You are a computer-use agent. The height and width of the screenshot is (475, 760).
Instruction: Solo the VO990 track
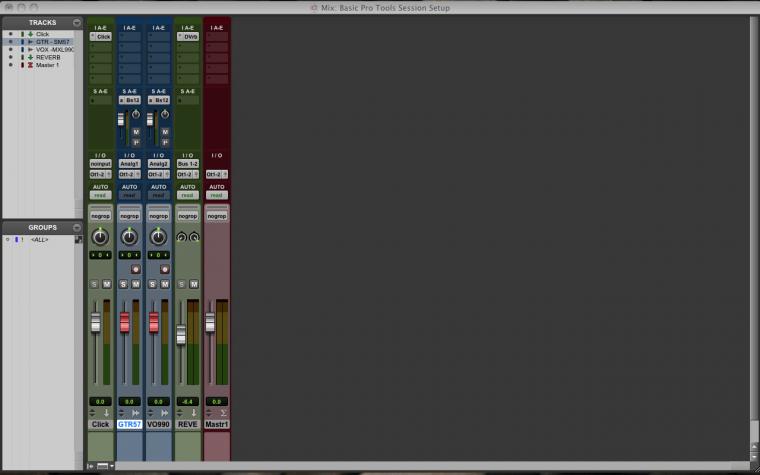153,284
